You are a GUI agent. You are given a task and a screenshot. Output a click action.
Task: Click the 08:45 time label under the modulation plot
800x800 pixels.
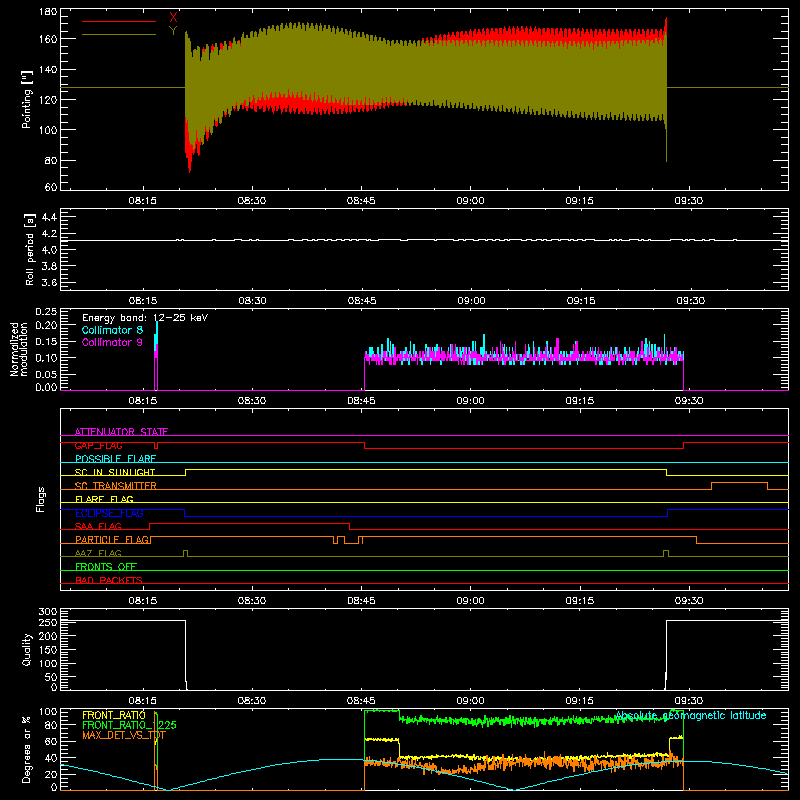click(x=361, y=401)
